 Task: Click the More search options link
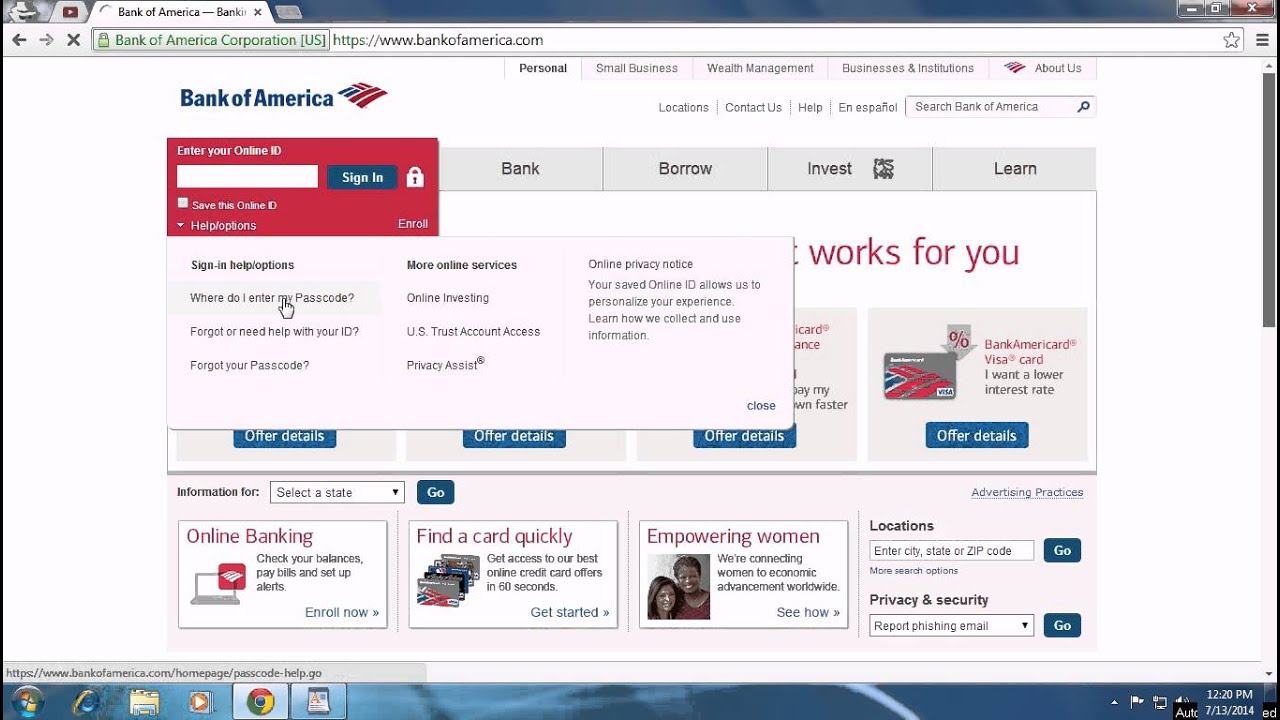[913, 571]
